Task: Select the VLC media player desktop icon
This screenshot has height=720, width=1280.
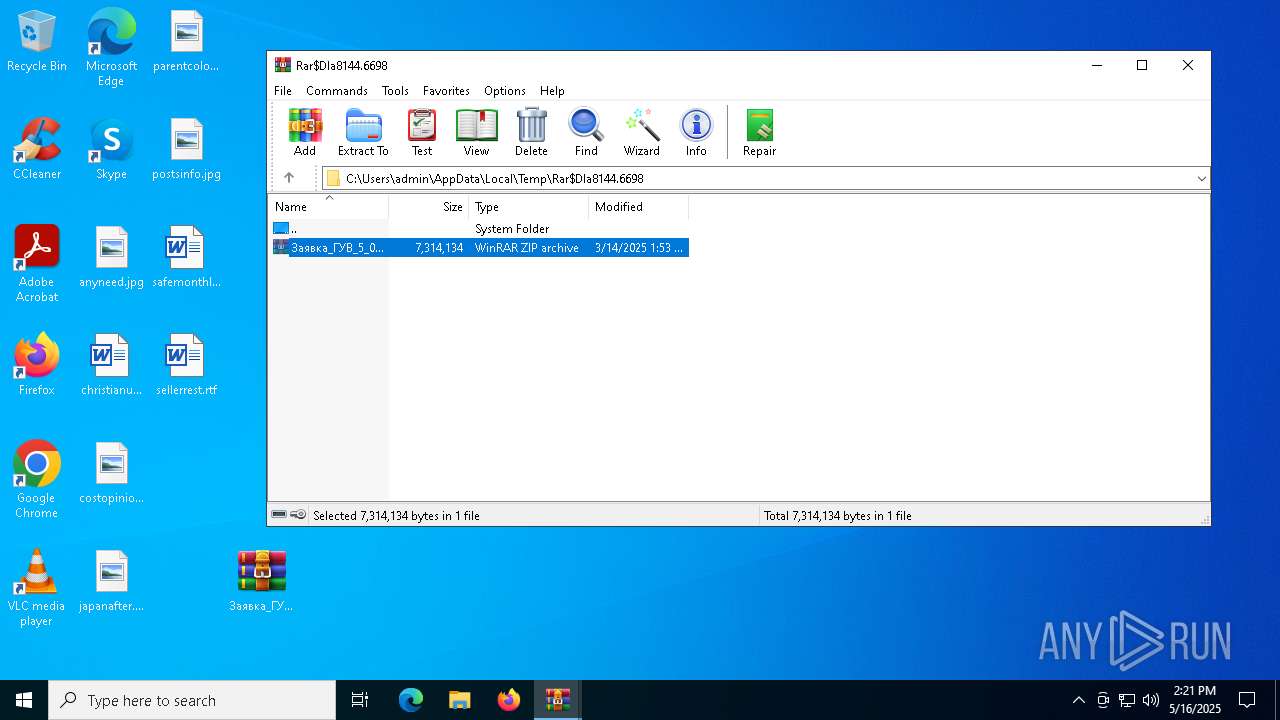Action: (x=37, y=588)
